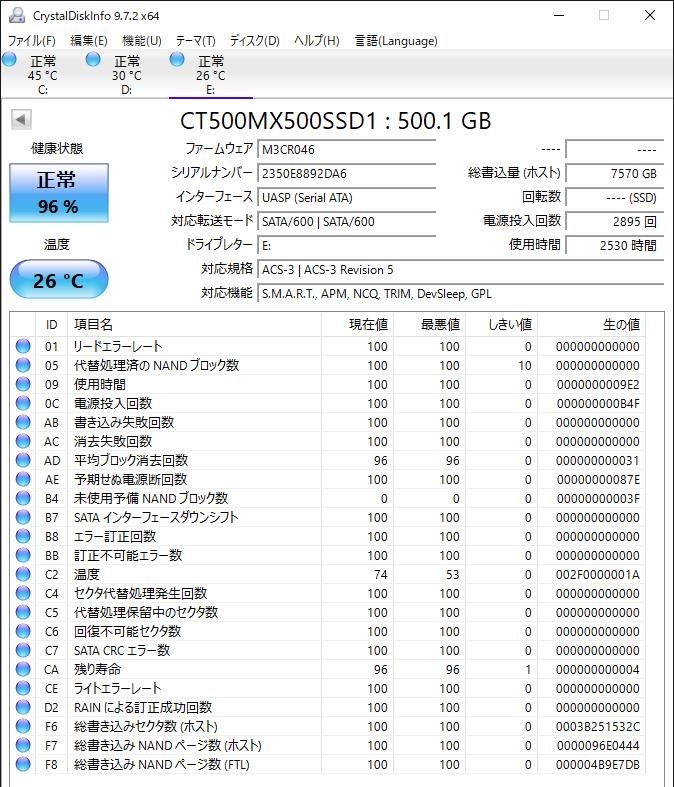Viewport: 674px width, 787px height.
Task: Open the 機能(U) menu
Action: tap(142, 41)
